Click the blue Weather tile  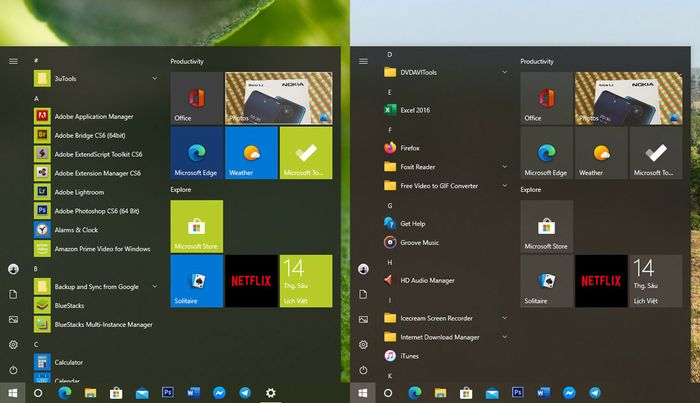251,153
